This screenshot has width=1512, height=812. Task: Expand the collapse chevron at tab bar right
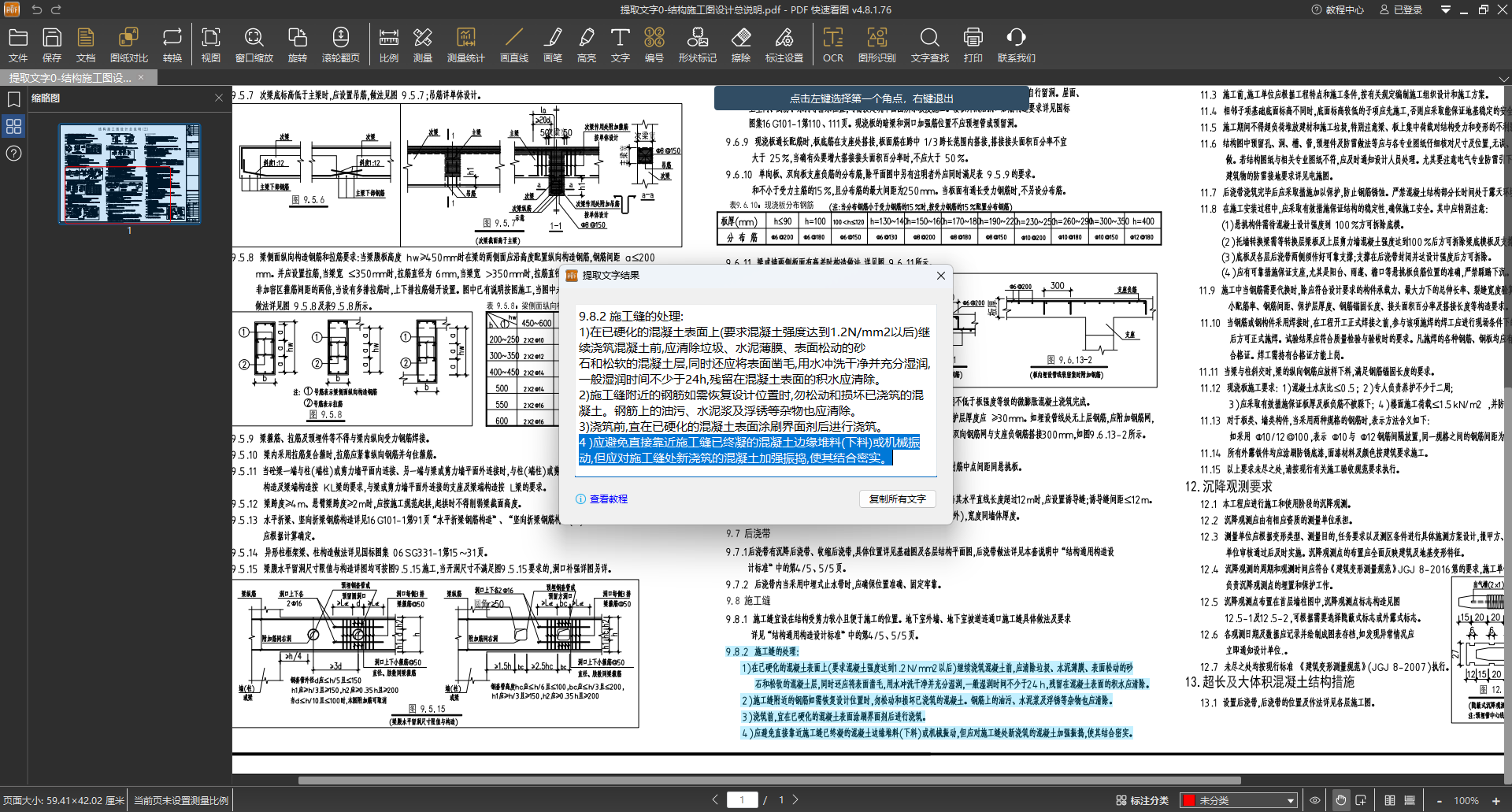click(1503, 79)
